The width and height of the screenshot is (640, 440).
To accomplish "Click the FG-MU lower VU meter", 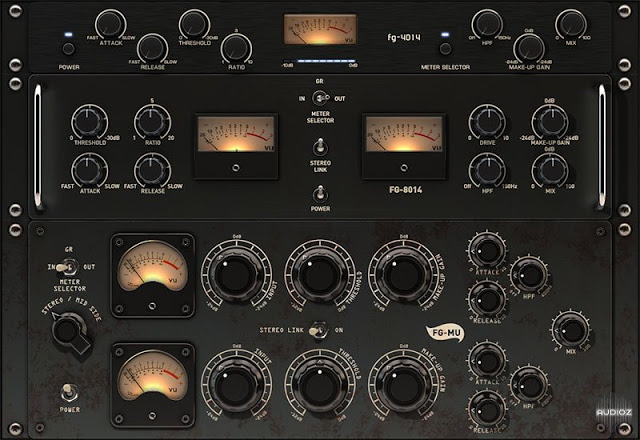I will coord(153,376).
